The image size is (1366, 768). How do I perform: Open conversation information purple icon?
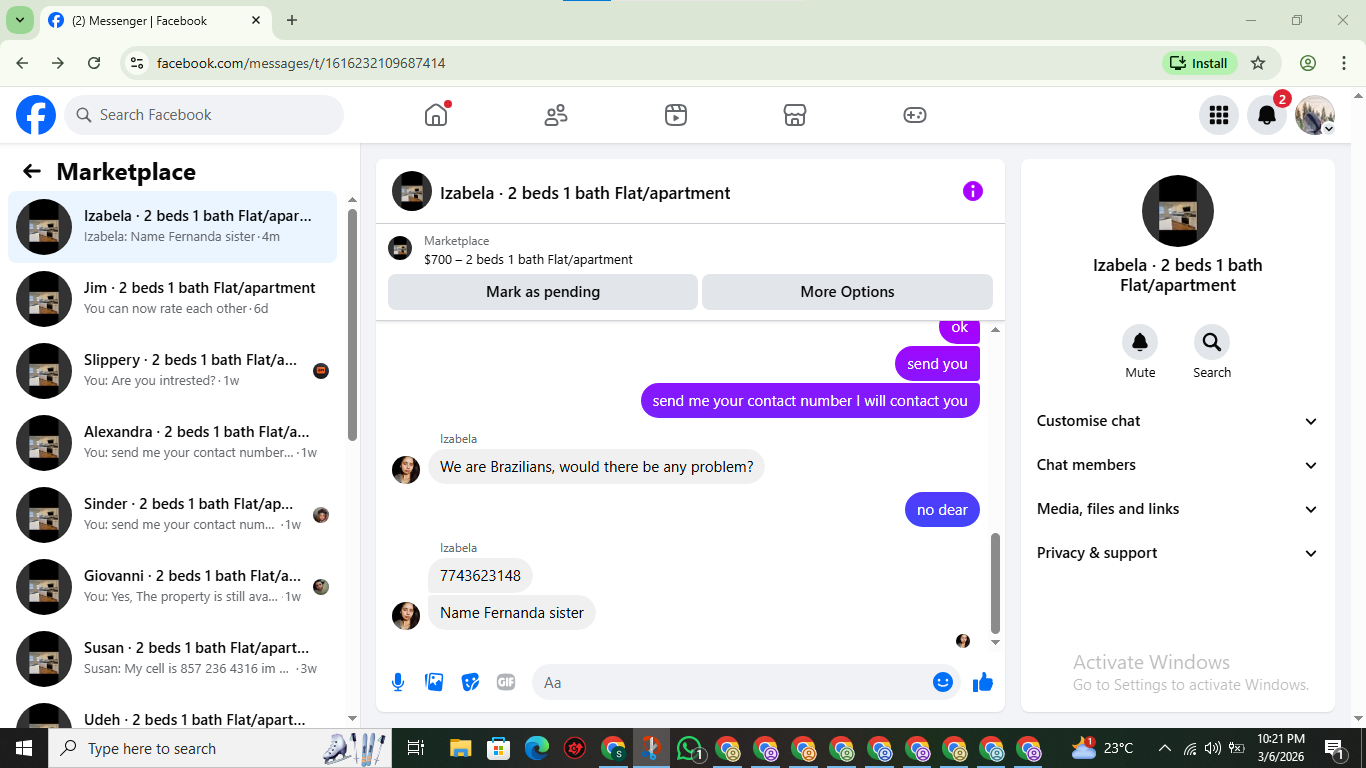point(973,191)
